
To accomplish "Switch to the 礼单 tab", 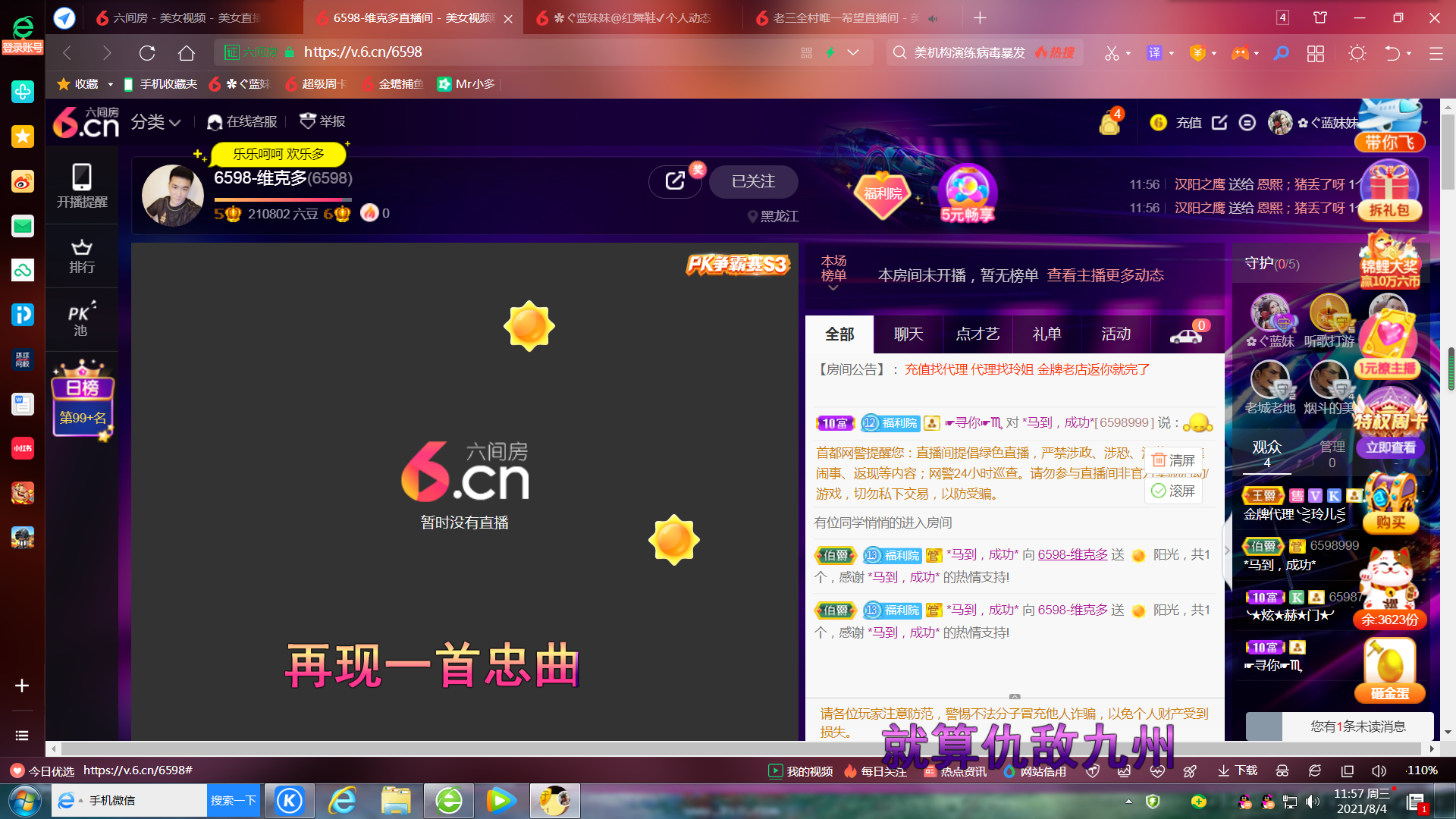I will pyautogui.click(x=1046, y=334).
